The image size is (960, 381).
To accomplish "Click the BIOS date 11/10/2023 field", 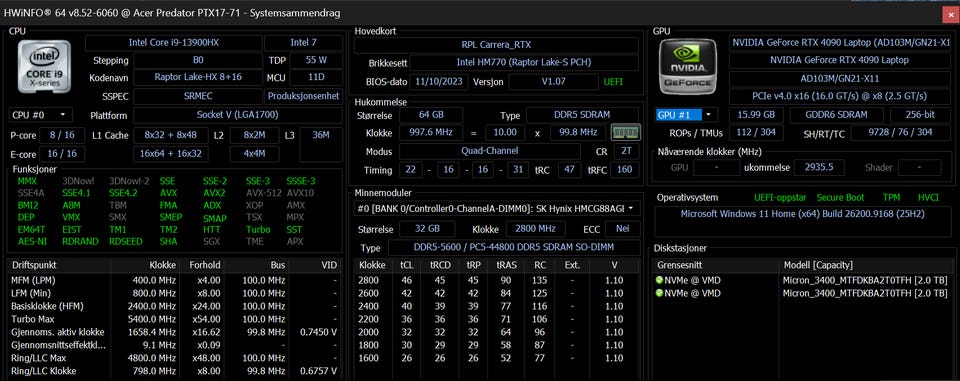I will click(440, 81).
